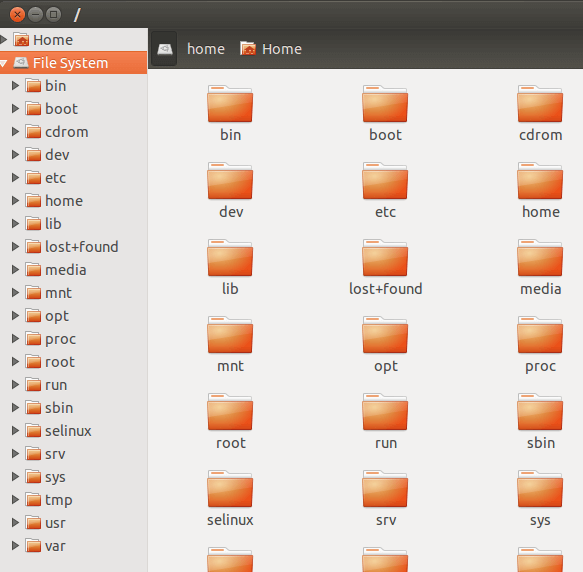Click the root disk icon in path bar
Screen dimensions: 583x572
point(164,49)
